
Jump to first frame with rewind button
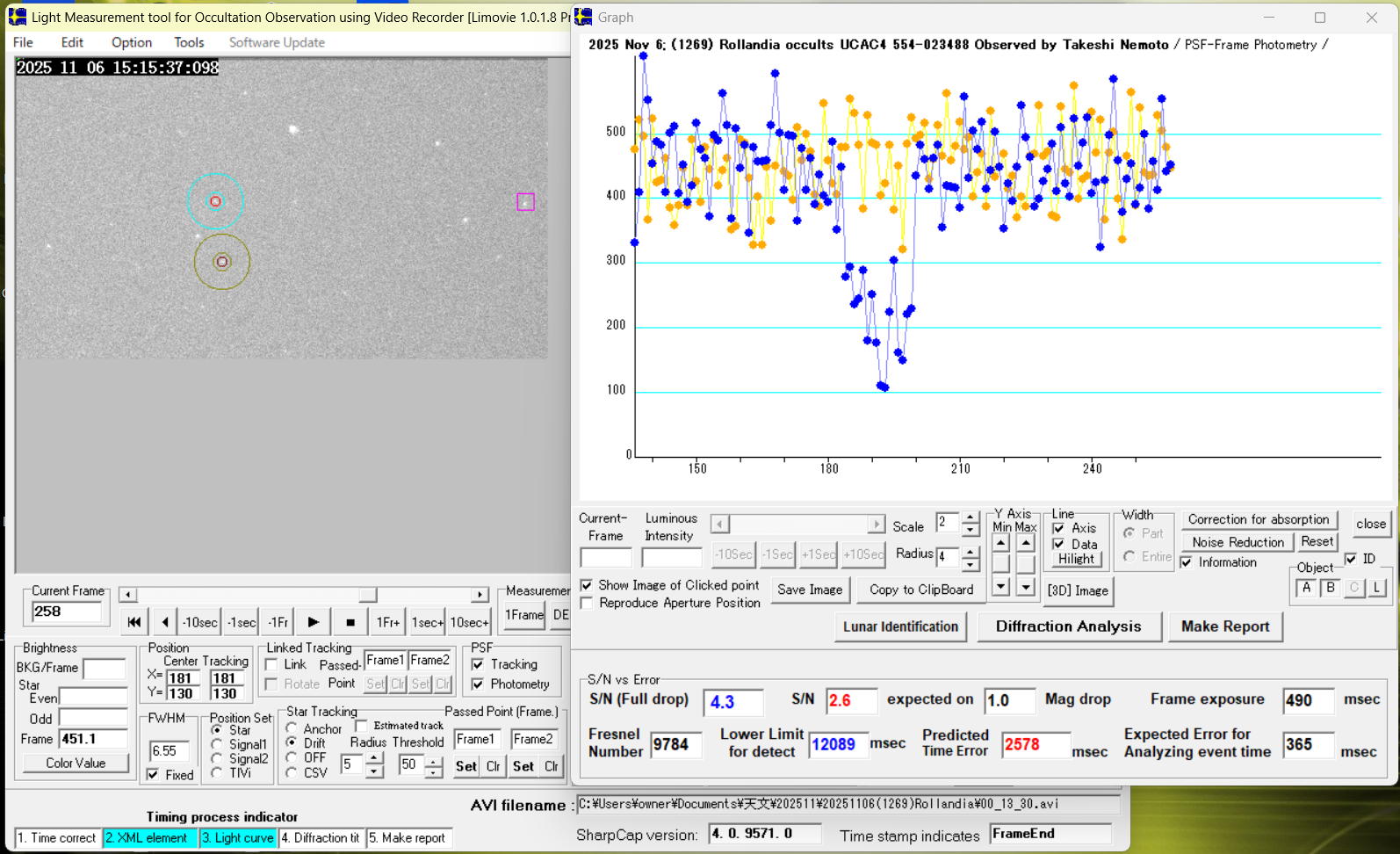(x=134, y=622)
